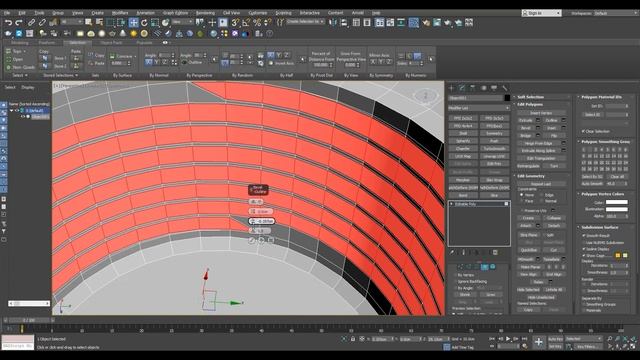Click the Insert Vertex button
The height and width of the screenshot is (360, 640).
point(541,113)
